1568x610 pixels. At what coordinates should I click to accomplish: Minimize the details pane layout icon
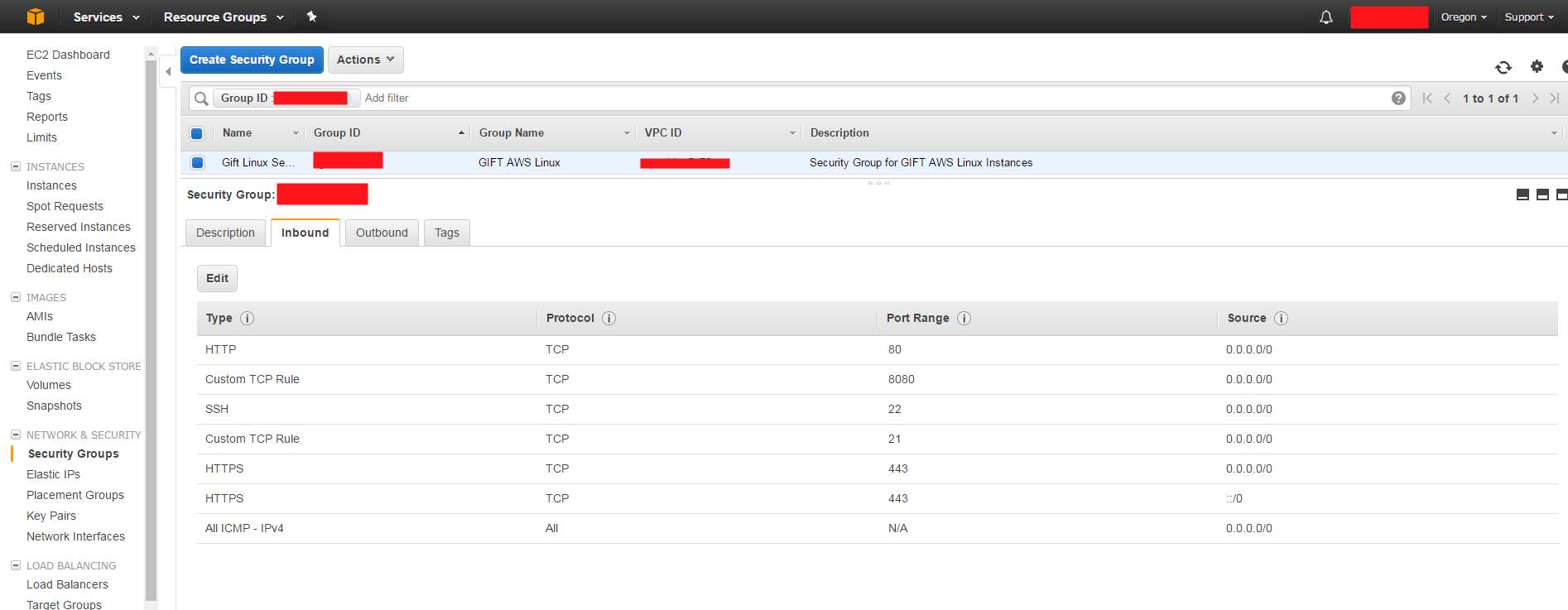pyautogui.click(x=1522, y=195)
